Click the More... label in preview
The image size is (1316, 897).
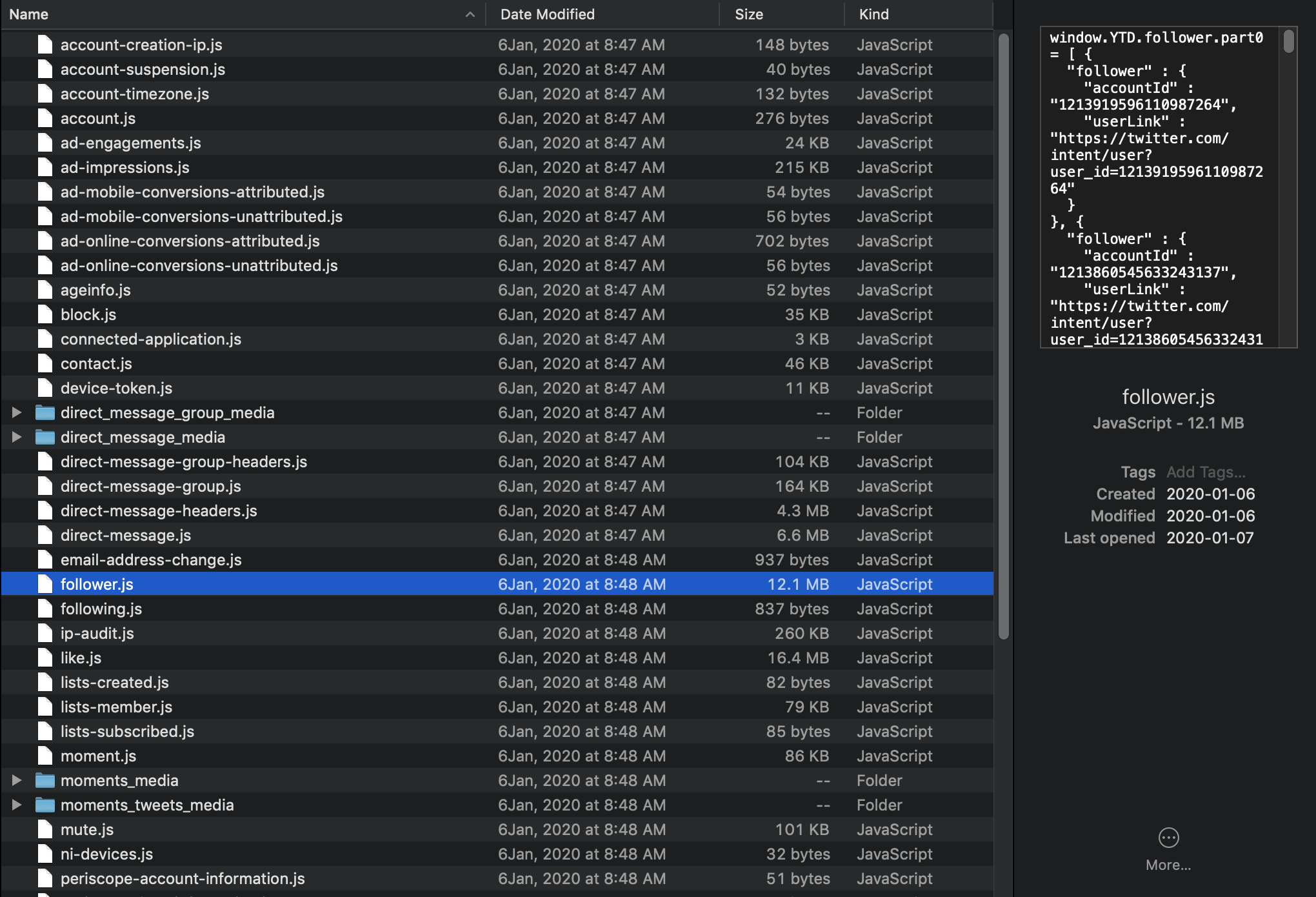(1168, 865)
